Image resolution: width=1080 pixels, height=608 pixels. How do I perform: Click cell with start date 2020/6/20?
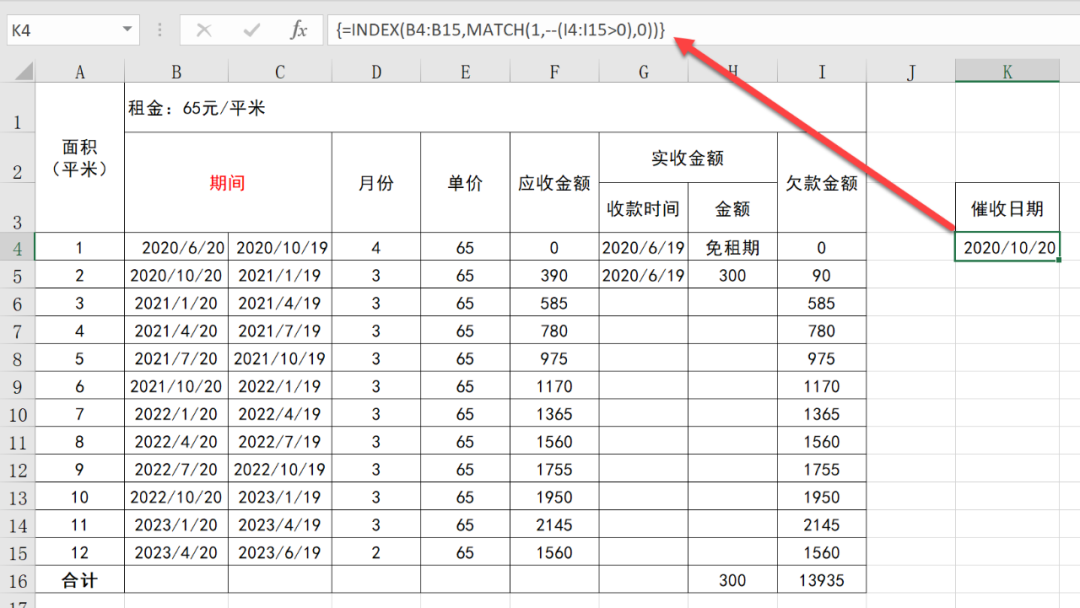[x=176, y=247]
